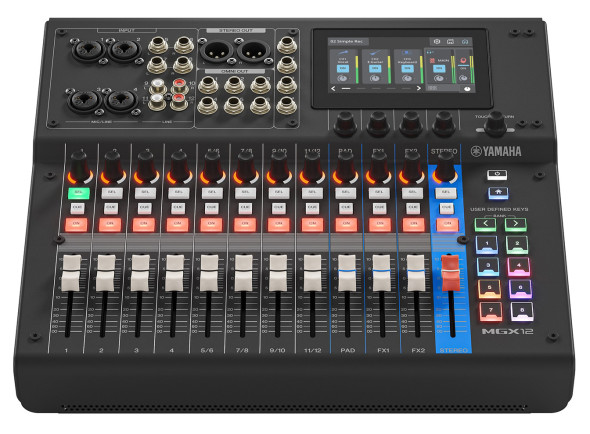Touch the STEREO strip knob
This screenshot has height=434, width=590.
coord(445,168)
